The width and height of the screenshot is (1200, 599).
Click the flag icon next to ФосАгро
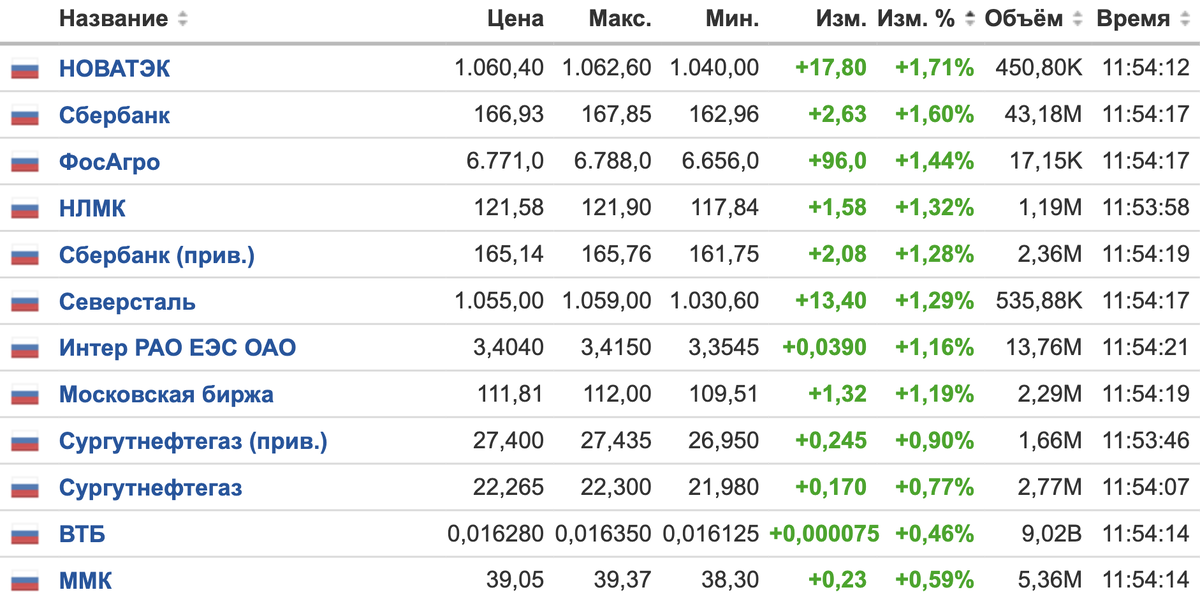click(25, 163)
